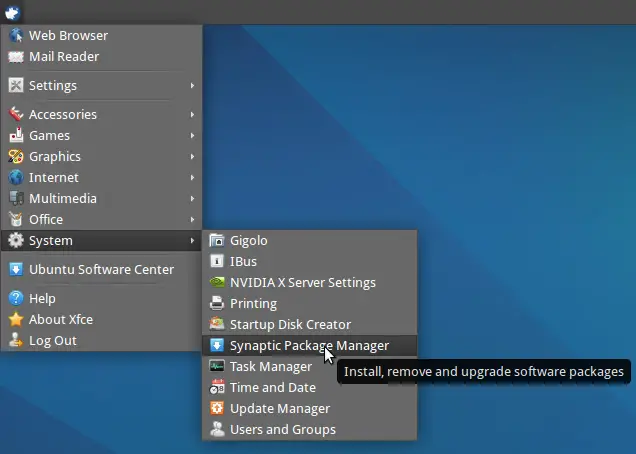Click the Time and Date calendar icon
Screen dimensions: 636x454
click(217, 387)
